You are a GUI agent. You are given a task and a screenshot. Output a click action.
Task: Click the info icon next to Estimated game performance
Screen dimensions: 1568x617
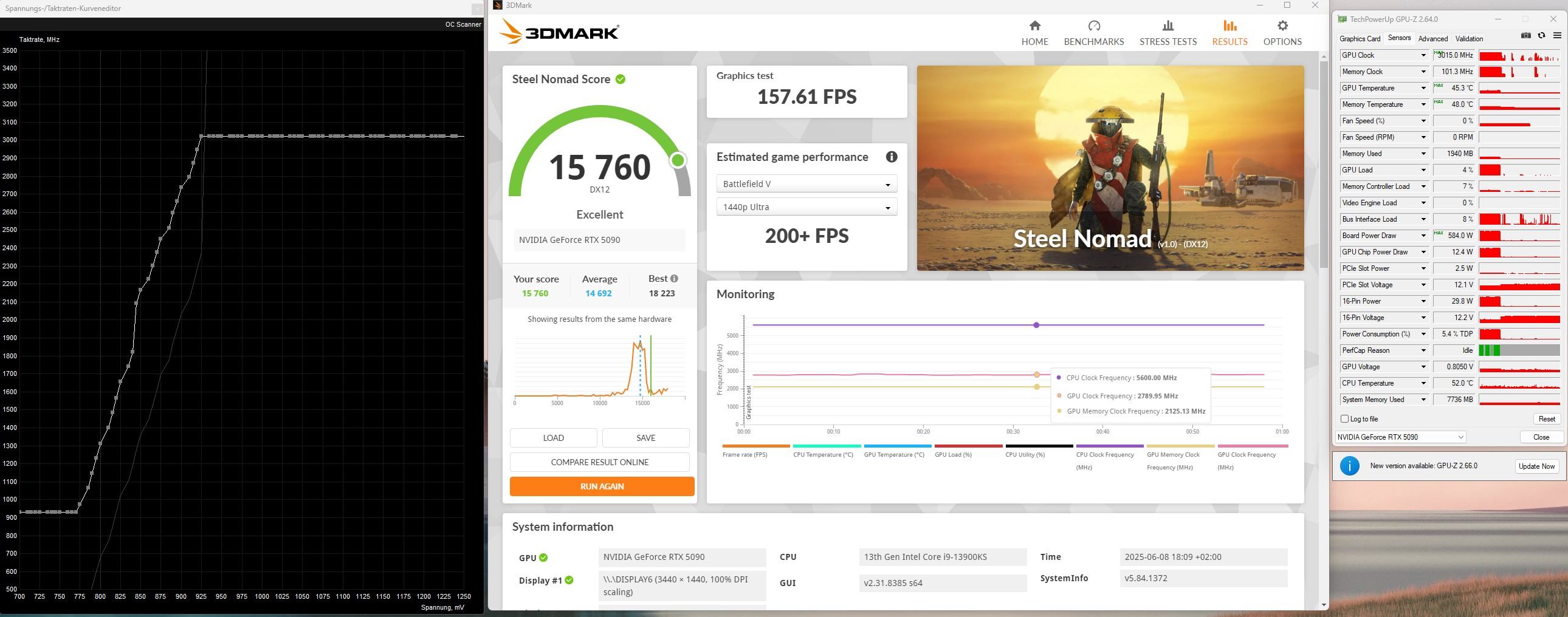(x=891, y=157)
